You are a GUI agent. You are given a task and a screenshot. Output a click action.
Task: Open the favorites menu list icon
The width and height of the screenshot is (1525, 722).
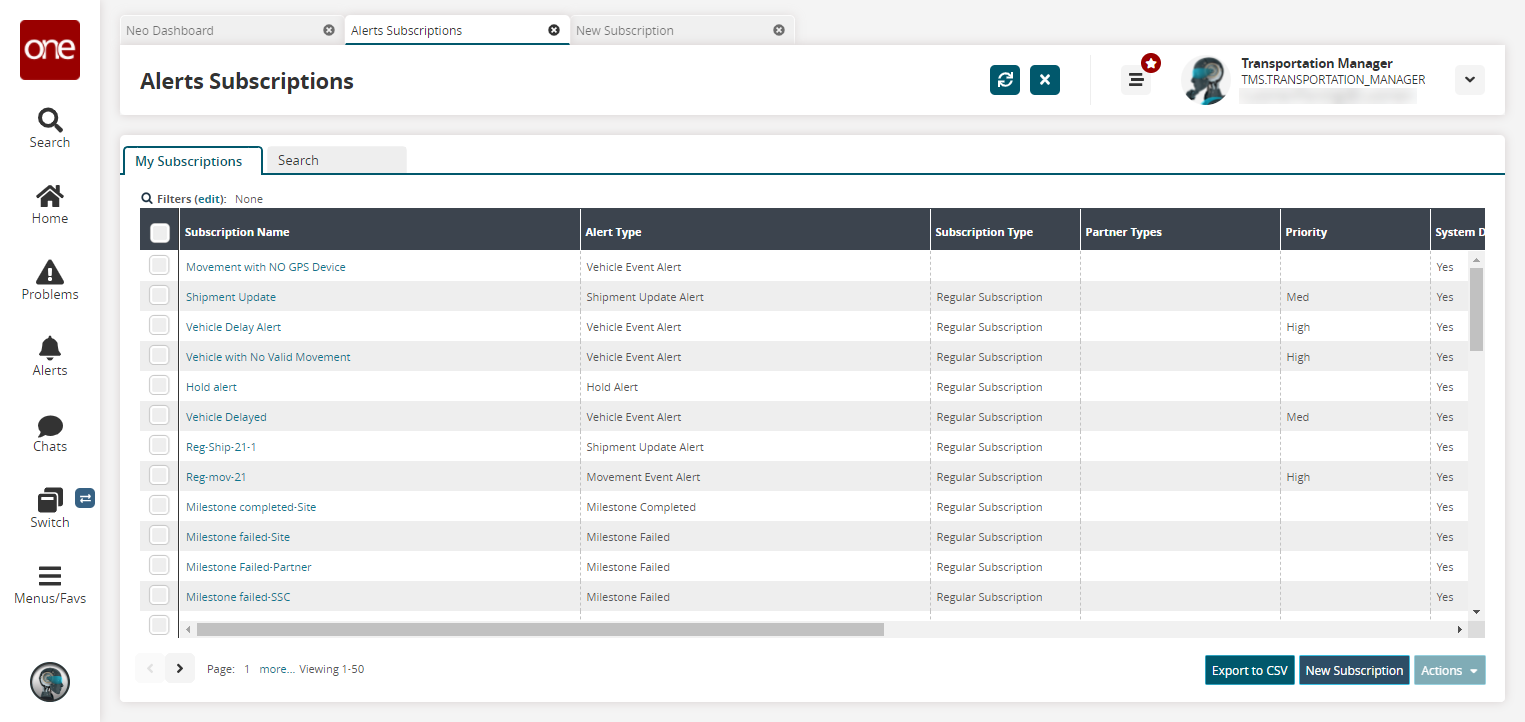[1135, 80]
